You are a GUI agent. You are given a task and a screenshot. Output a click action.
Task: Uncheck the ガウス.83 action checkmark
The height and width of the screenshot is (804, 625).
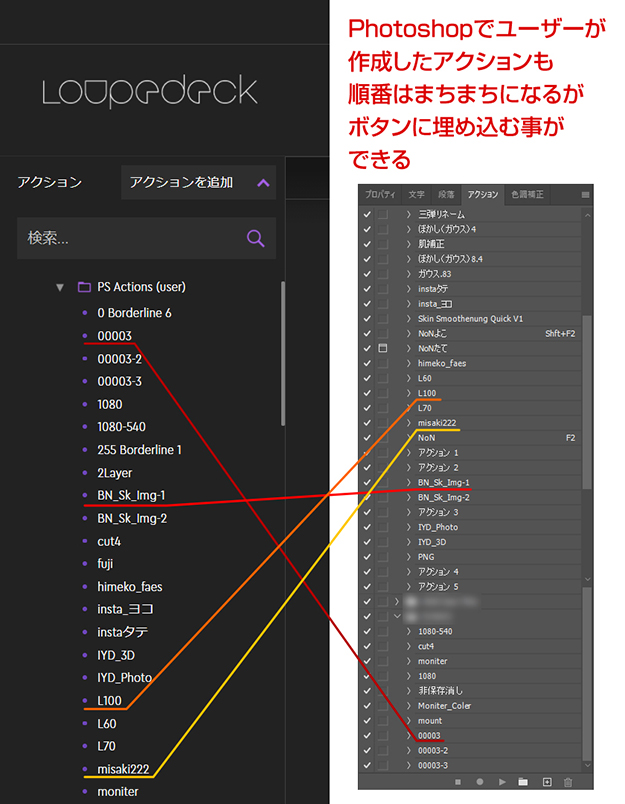click(367, 274)
